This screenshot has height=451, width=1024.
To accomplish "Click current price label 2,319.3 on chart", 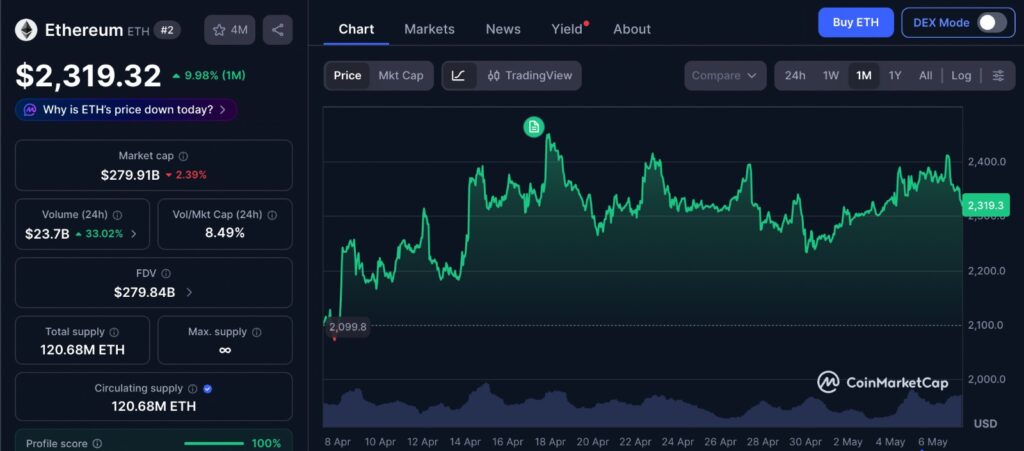I will 985,206.
